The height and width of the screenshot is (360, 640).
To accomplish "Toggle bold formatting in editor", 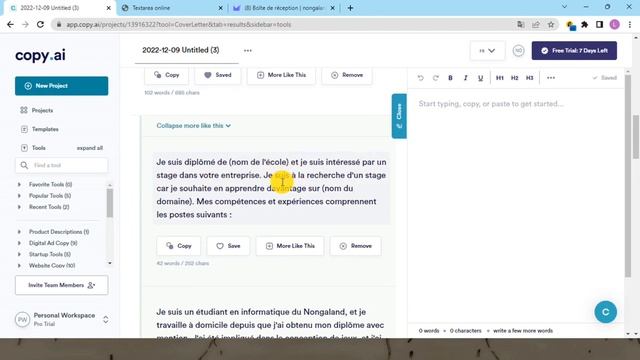I will click(x=451, y=78).
